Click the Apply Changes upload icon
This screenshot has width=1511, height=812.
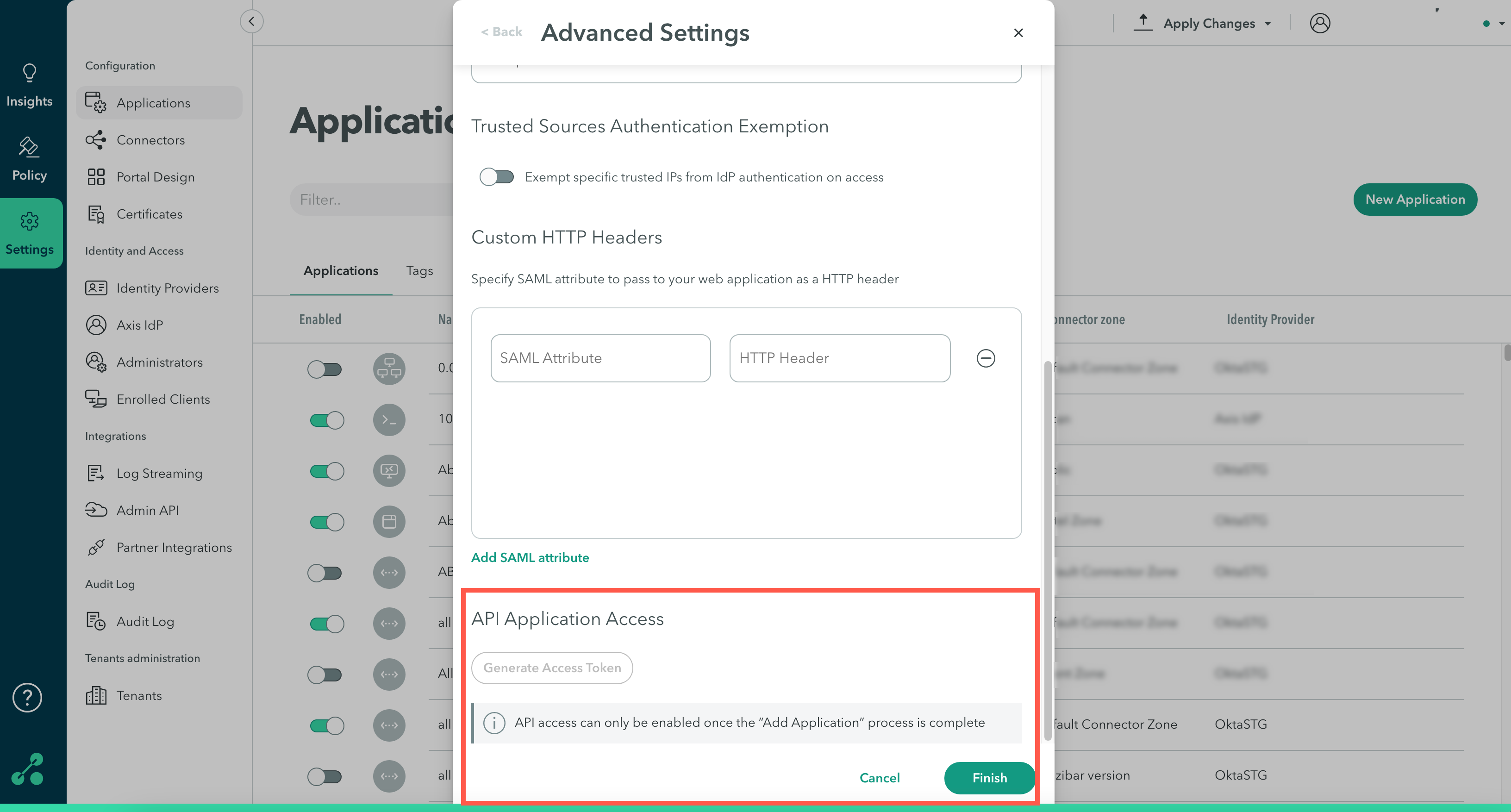tap(1143, 22)
